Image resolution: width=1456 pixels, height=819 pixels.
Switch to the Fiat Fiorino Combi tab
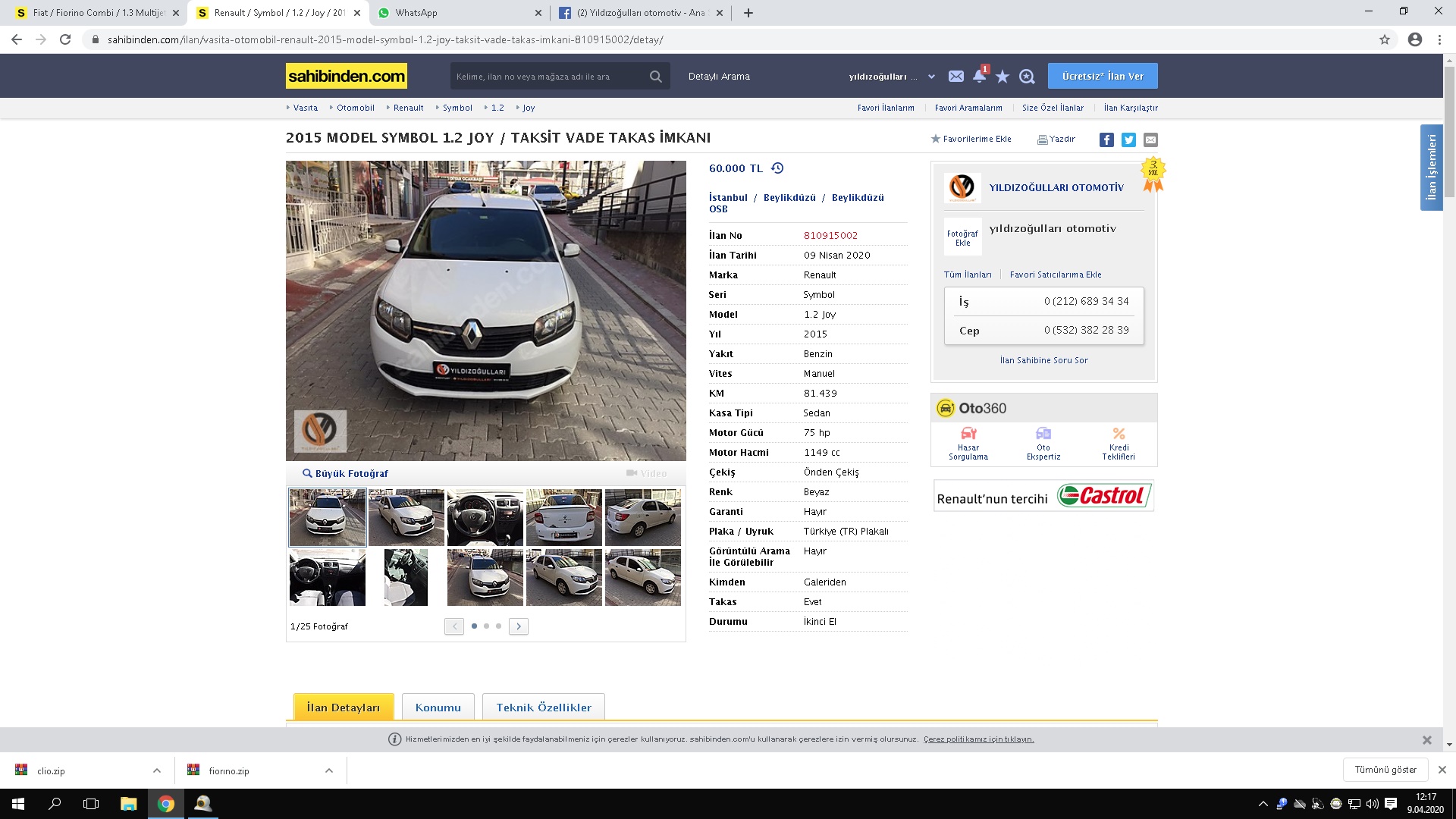coord(99,13)
